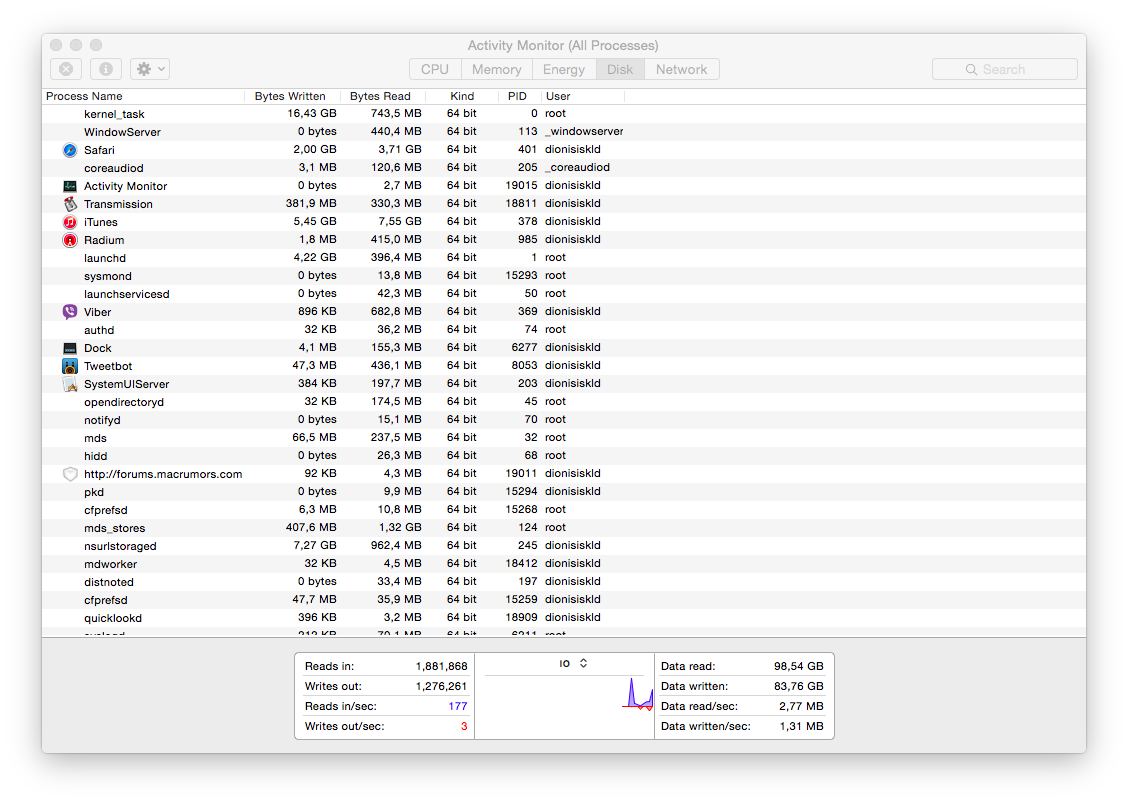Click the Tweetbot process name
Image resolution: width=1128 pixels, height=803 pixels.
coord(108,366)
